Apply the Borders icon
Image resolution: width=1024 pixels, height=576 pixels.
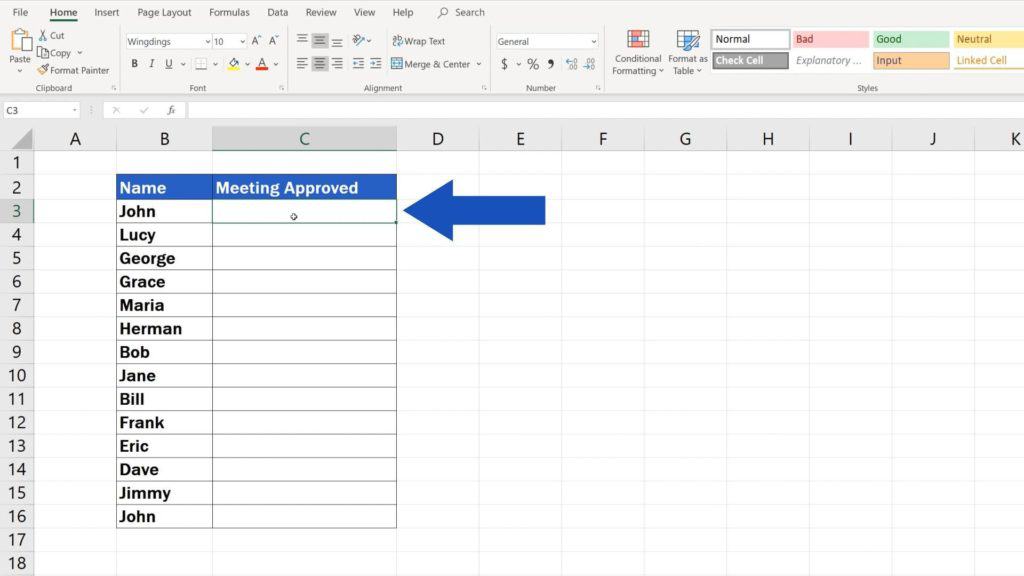(x=201, y=64)
